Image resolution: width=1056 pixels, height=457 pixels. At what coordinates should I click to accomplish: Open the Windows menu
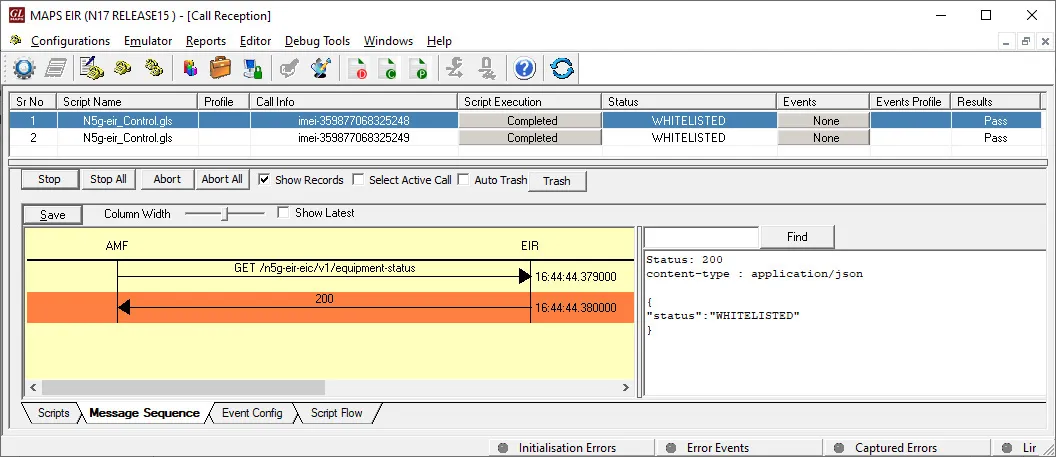click(389, 41)
